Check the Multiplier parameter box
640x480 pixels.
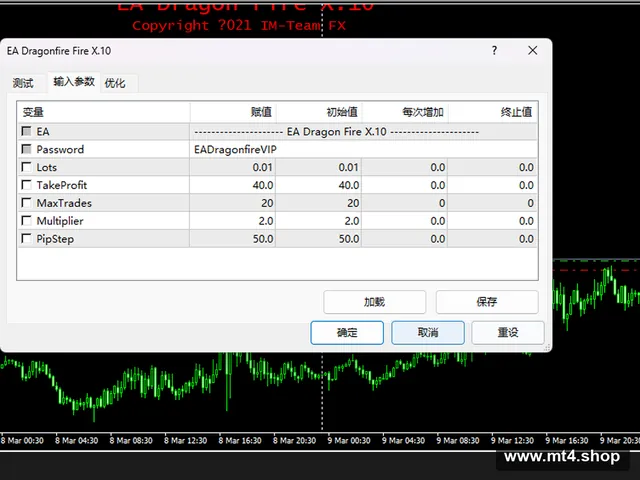pos(27,221)
